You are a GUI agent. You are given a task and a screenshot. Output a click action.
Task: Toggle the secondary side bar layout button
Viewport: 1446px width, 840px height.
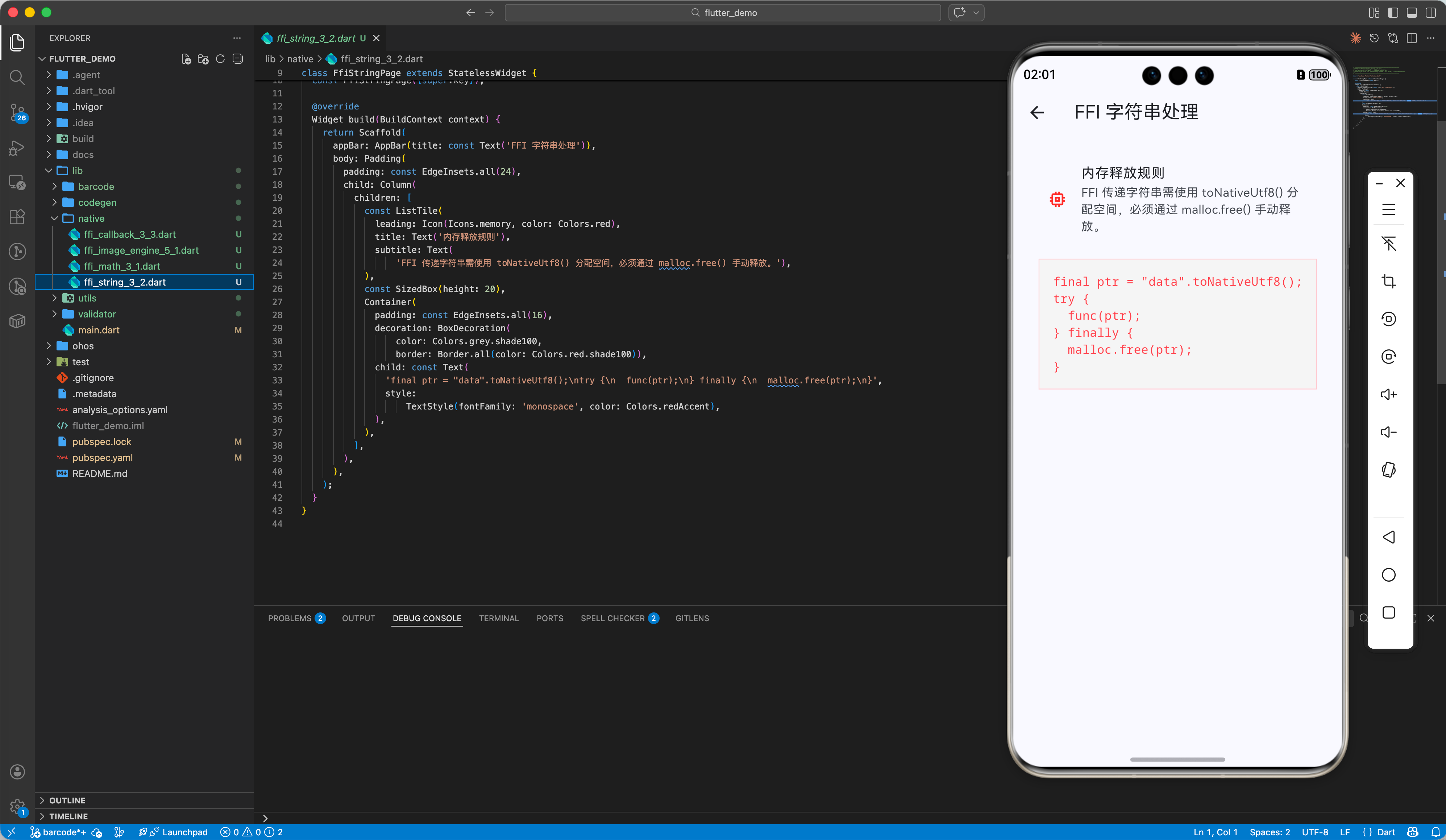coord(1430,13)
